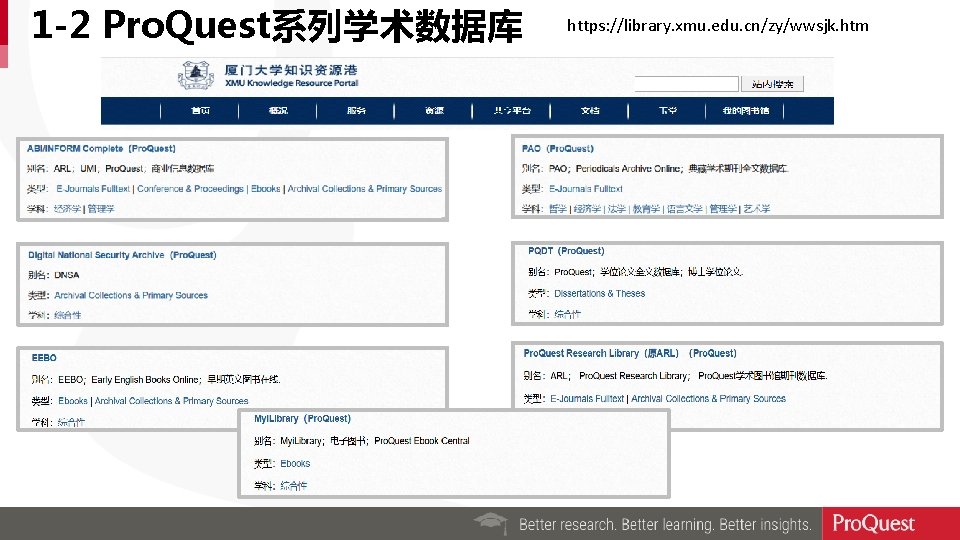Click the alias text 'EEBO; Early English Books Online'
Screen dimensions: 960x540
pyautogui.click(x=129, y=380)
